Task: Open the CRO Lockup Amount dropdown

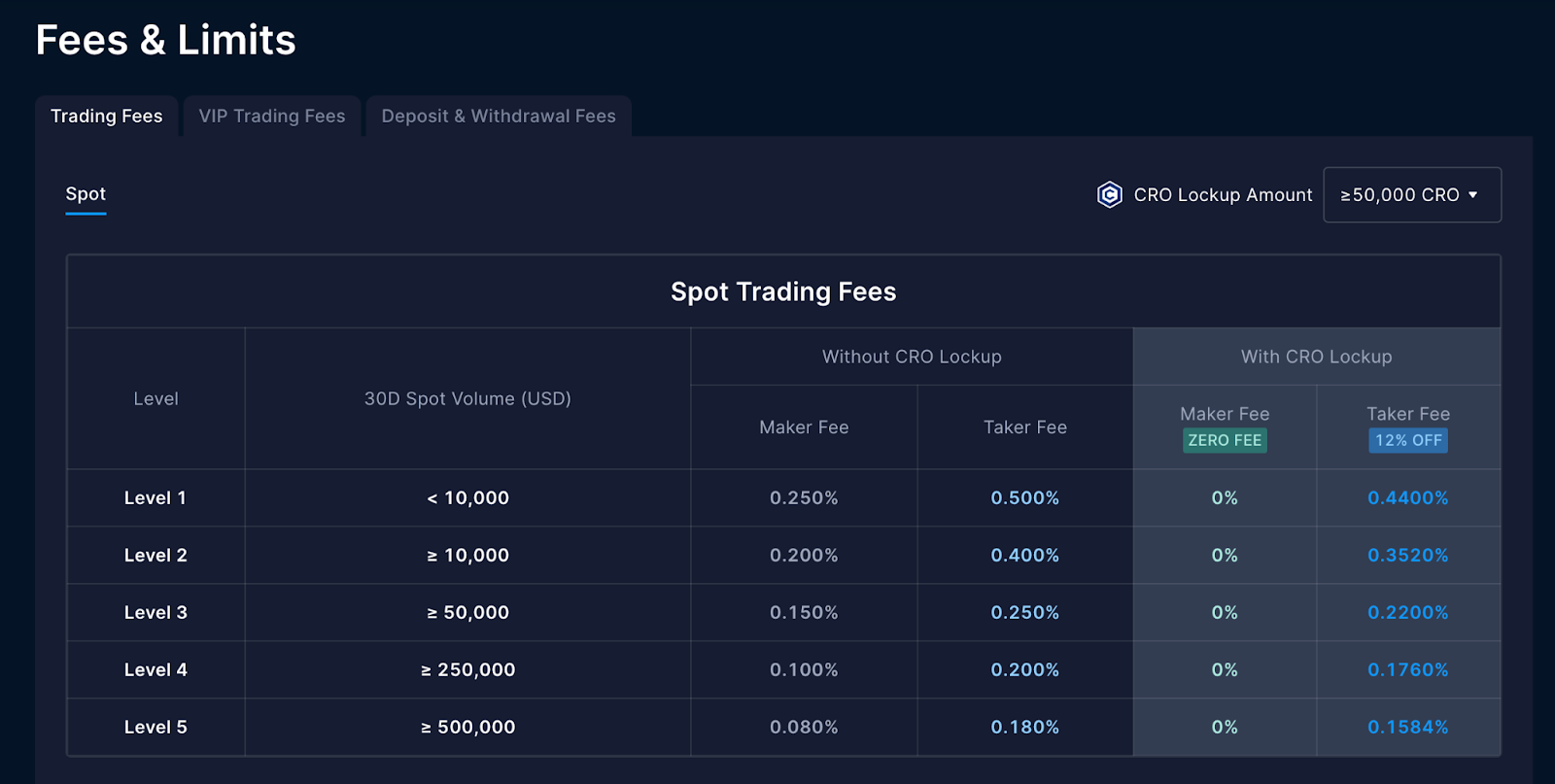Action: (1412, 195)
